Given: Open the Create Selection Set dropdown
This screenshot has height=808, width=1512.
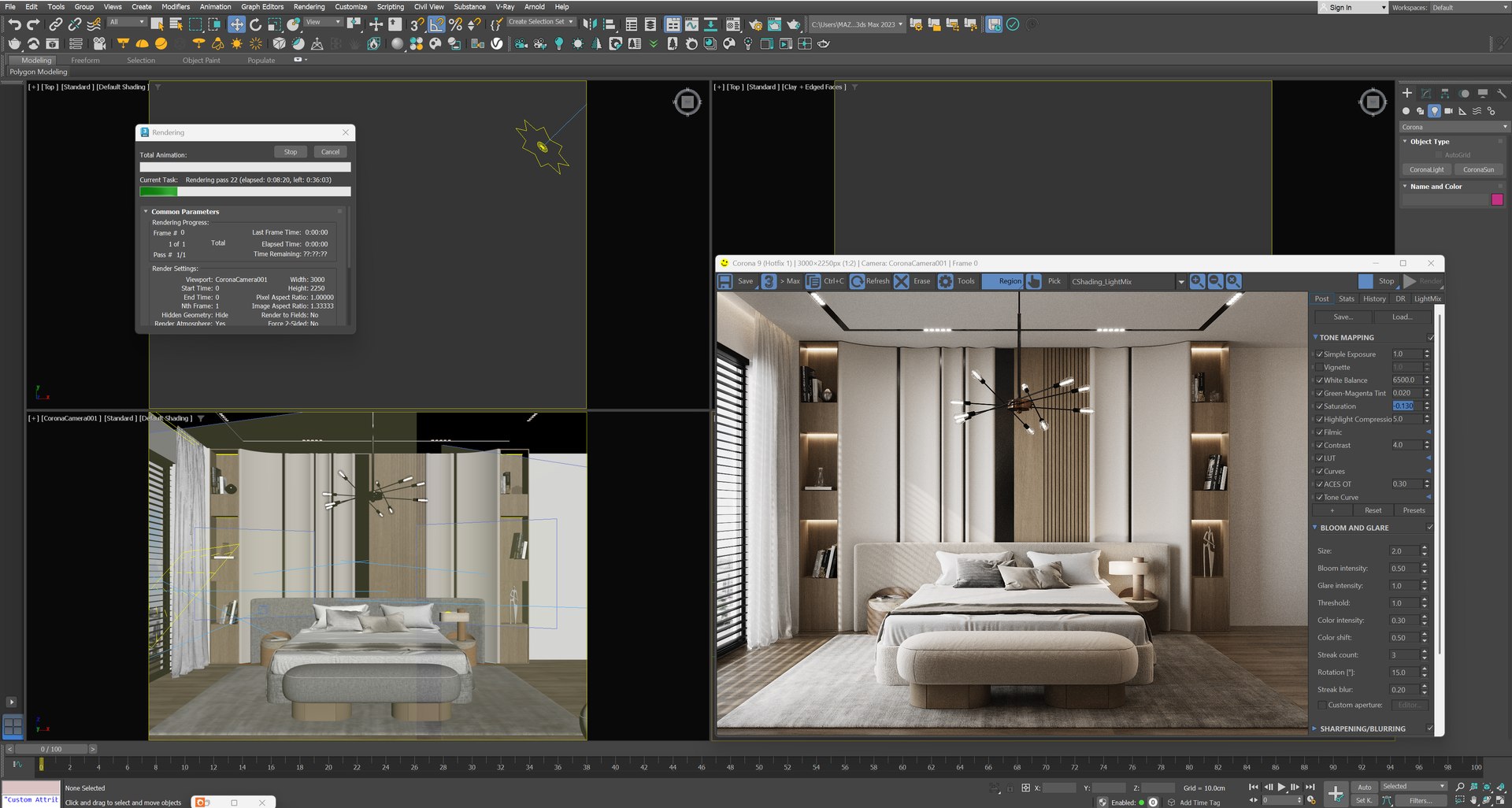Looking at the screenshot, I should pos(541,22).
